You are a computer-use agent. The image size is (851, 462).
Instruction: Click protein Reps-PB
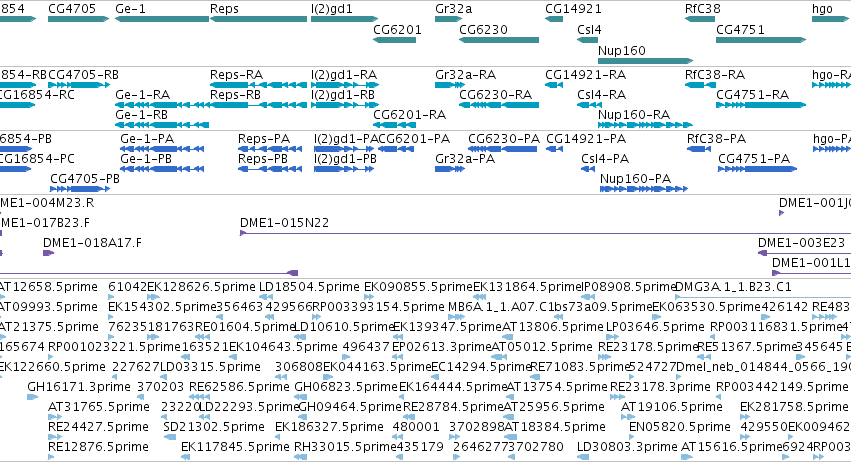(x=270, y=169)
